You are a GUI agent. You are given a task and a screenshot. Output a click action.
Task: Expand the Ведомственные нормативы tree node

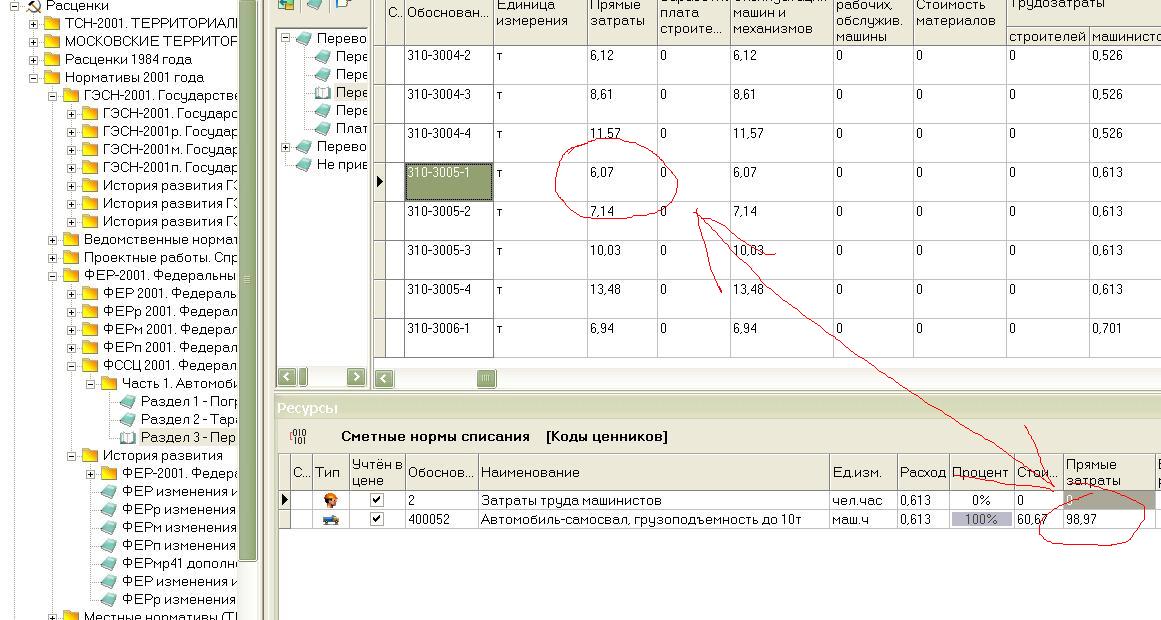click(52, 239)
